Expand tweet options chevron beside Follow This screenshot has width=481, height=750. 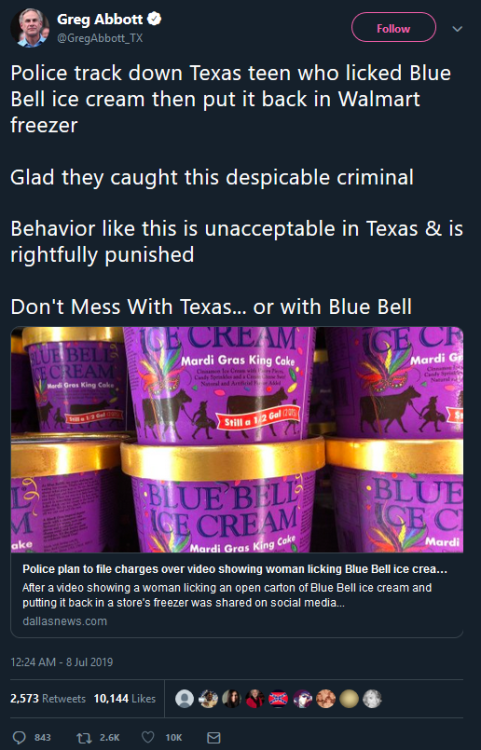point(457,29)
